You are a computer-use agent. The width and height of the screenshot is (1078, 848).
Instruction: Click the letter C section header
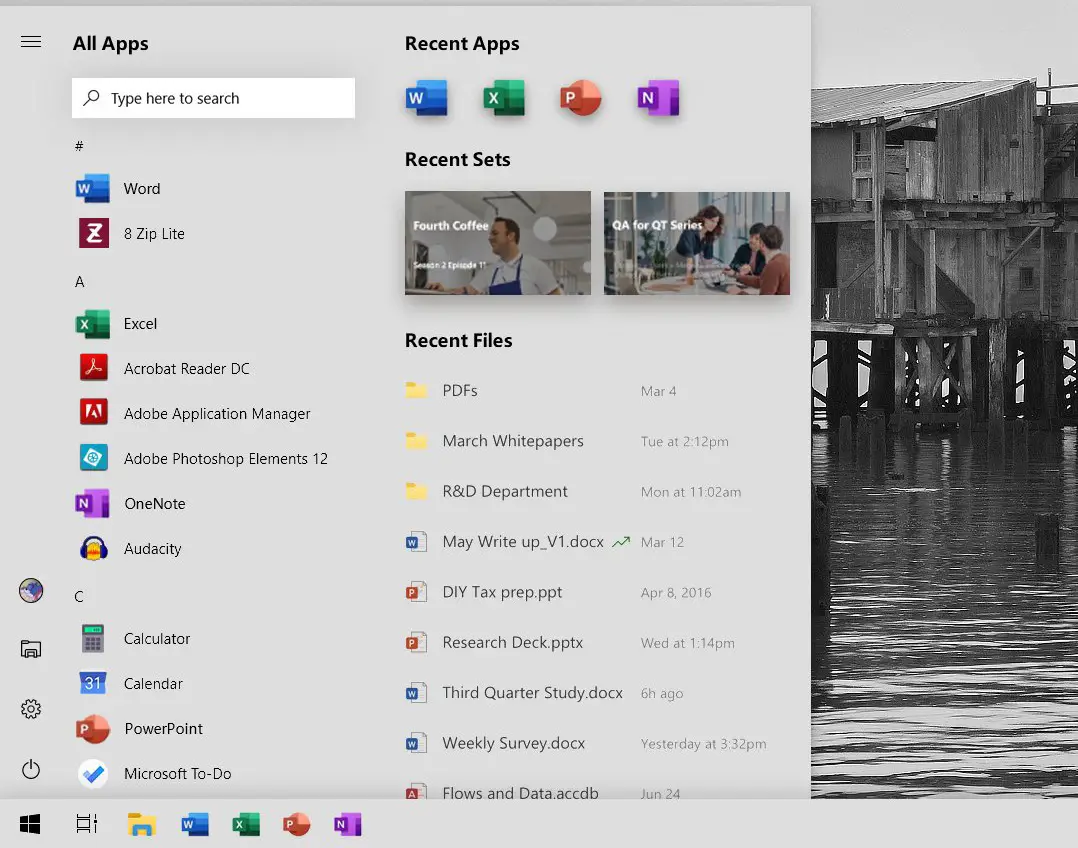pos(79,597)
